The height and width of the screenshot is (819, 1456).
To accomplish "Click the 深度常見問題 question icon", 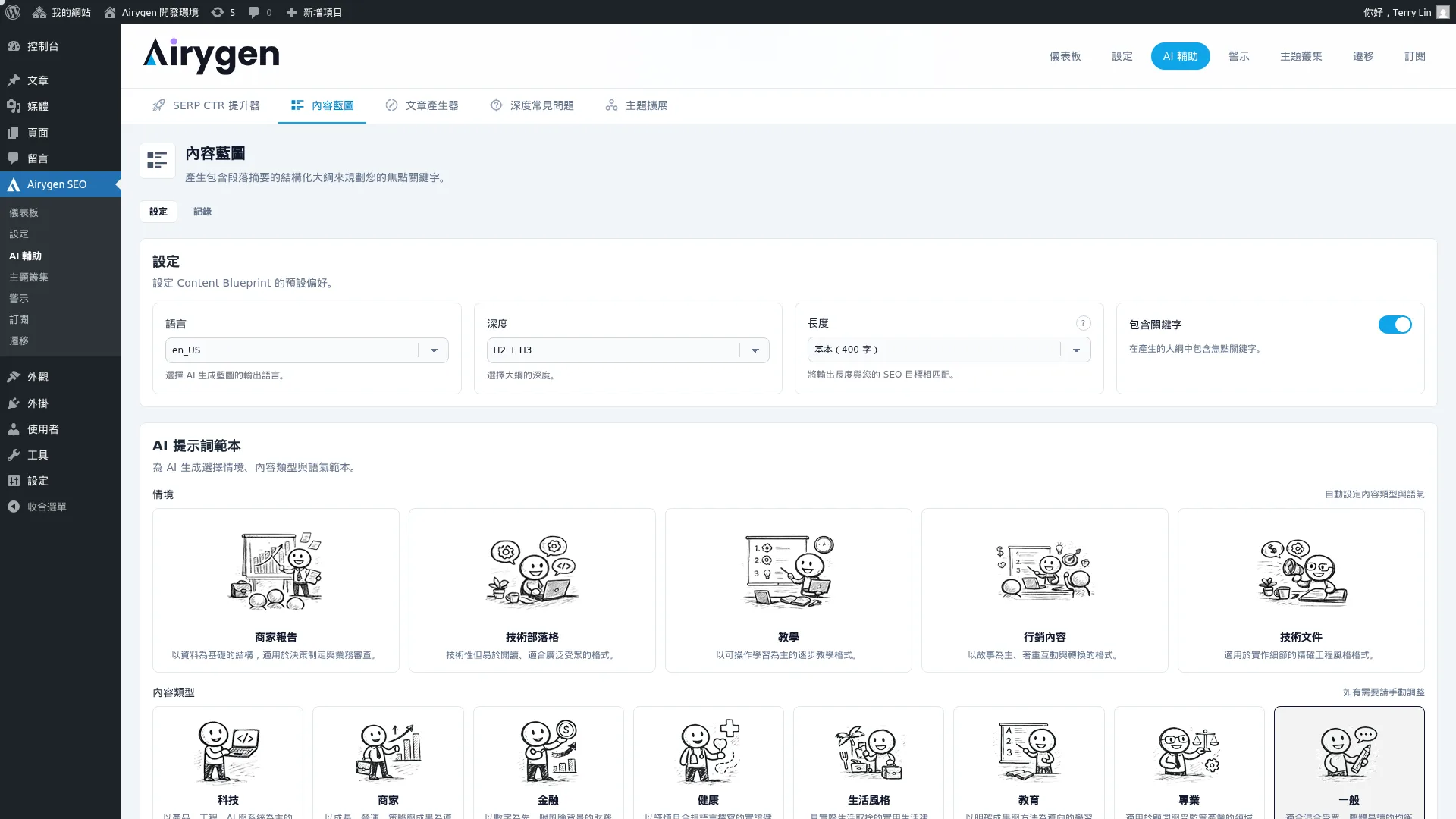I will [496, 105].
